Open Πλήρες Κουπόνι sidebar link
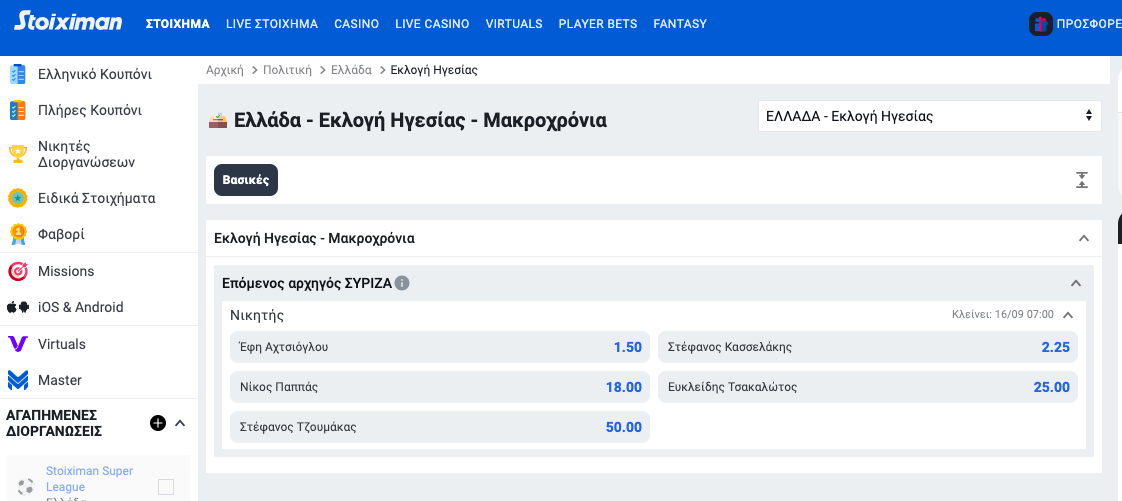This screenshot has height=501, width=1122. click(89, 110)
